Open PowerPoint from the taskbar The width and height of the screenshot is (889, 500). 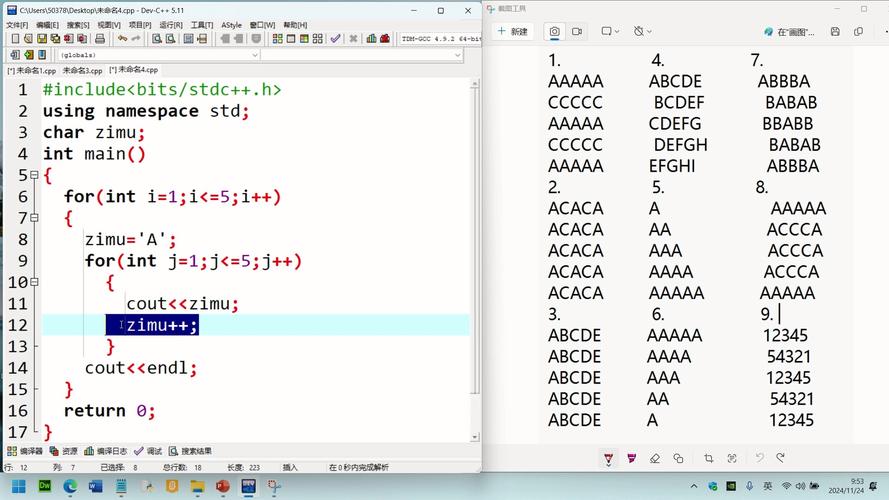coord(222,486)
